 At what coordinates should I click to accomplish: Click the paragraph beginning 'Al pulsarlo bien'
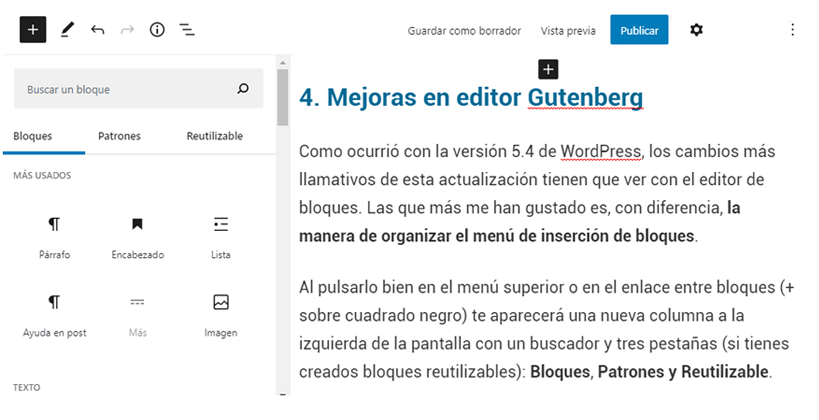pyautogui.click(x=546, y=330)
